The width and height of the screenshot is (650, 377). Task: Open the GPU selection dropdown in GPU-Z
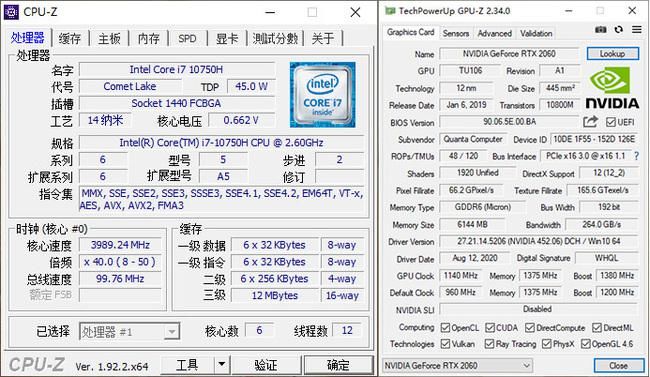click(x=457, y=365)
